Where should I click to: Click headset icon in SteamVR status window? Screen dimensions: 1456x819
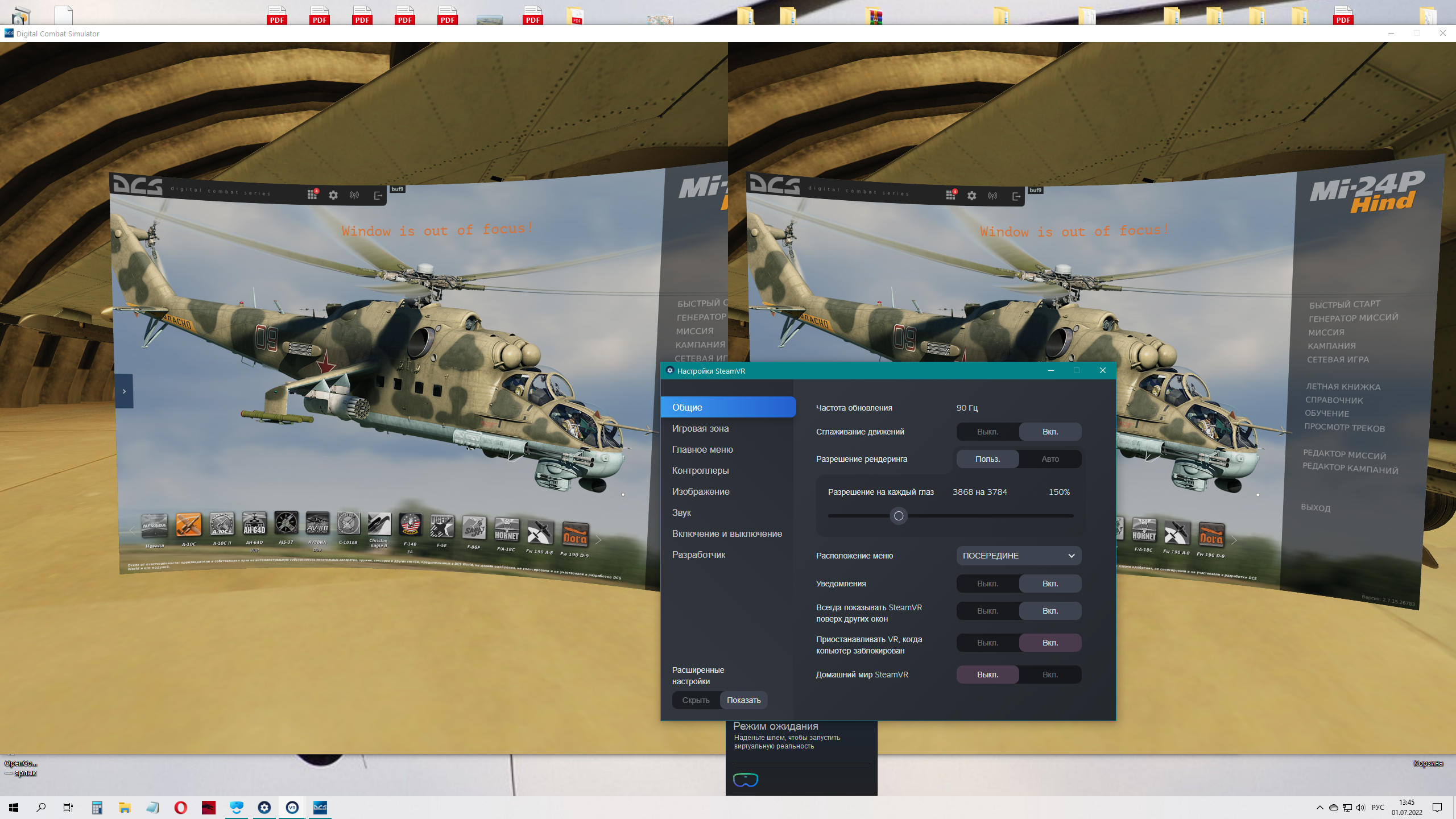click(745, 780)
